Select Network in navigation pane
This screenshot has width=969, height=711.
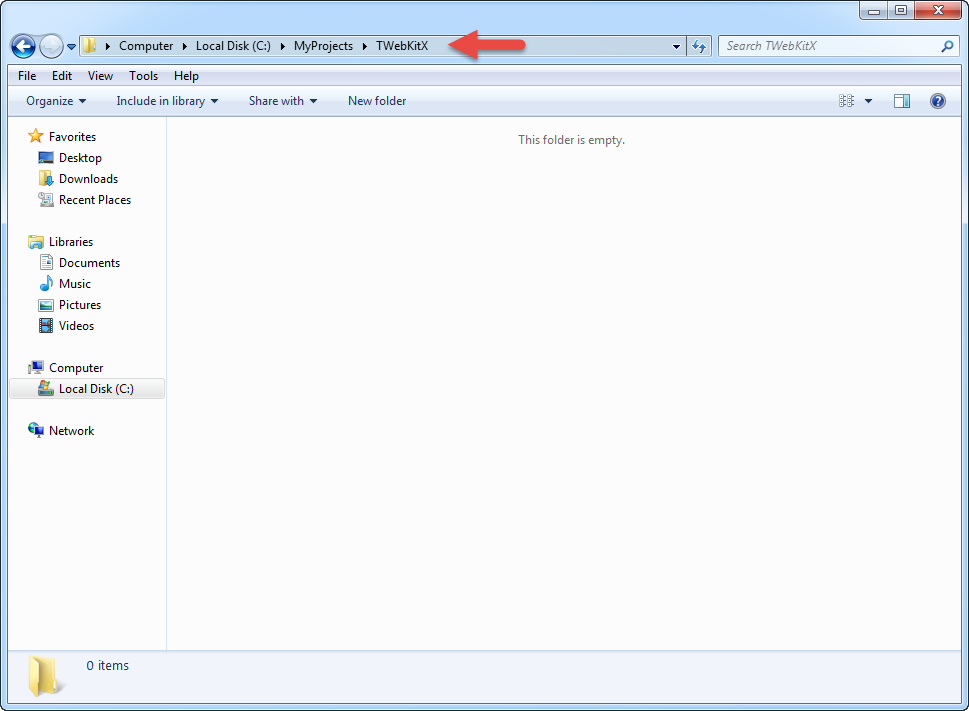click(x=72, y=431)
